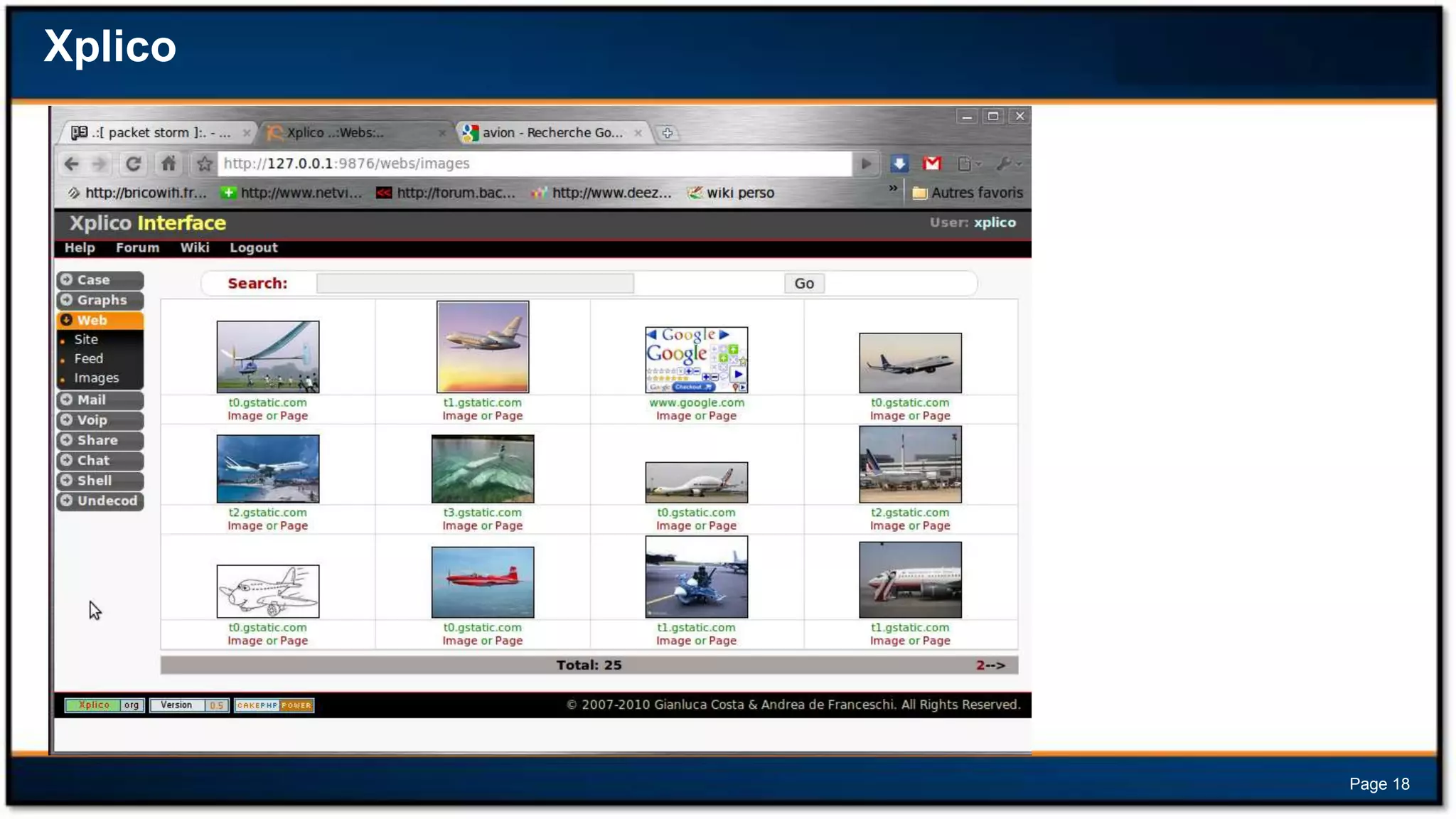1456x819 pixels.
Task: Click the Gmail icon in toolbar
Action: pos(932,164)
